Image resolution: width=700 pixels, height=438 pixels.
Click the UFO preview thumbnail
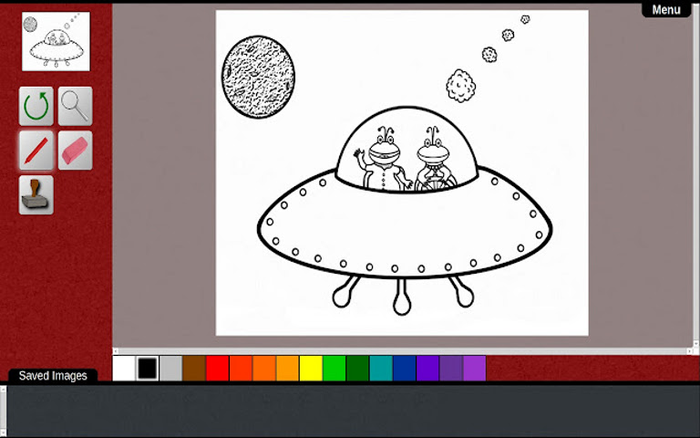coord(56,42)
